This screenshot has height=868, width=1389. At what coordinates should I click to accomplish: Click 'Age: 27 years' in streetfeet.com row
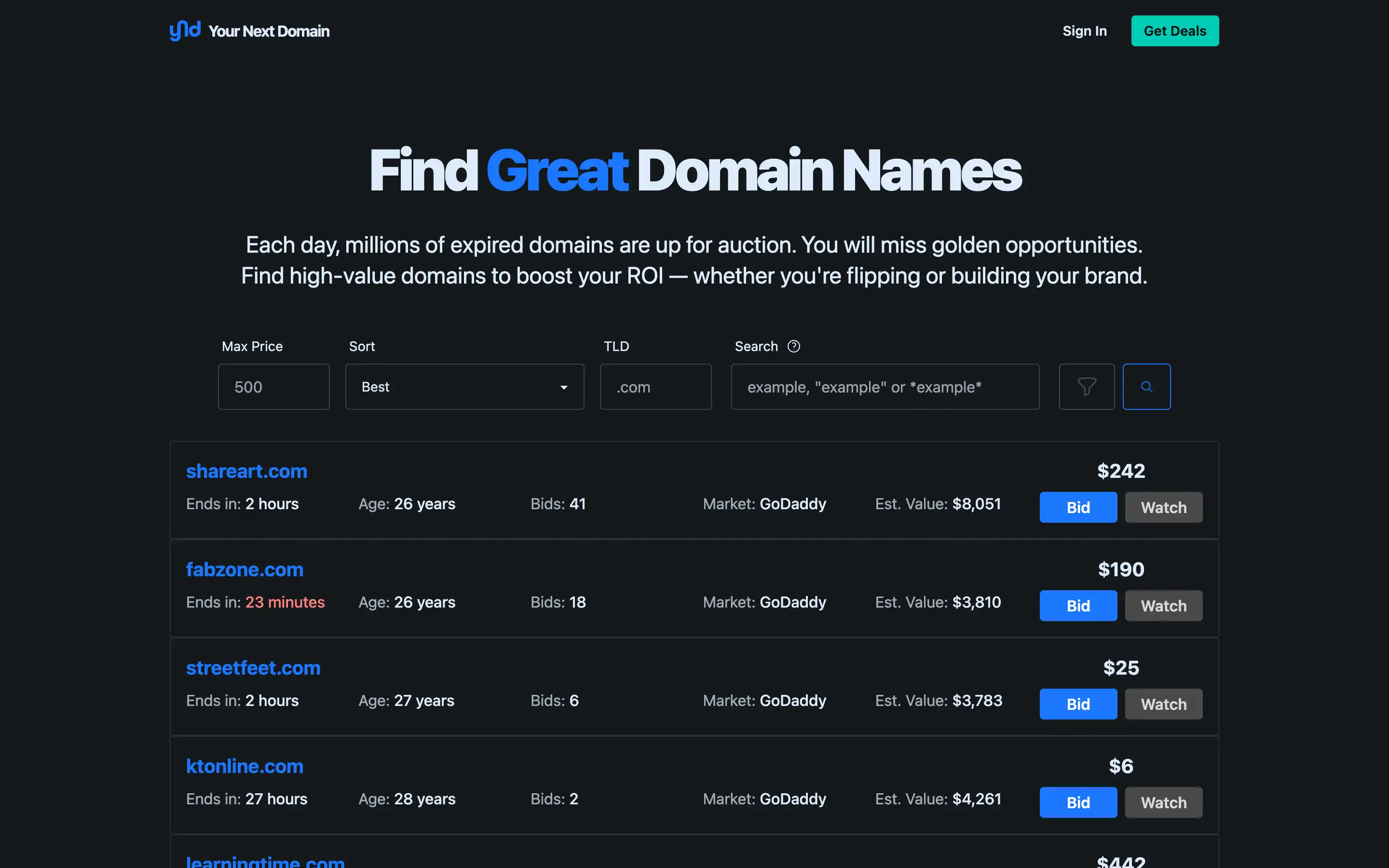coord(407,700)
